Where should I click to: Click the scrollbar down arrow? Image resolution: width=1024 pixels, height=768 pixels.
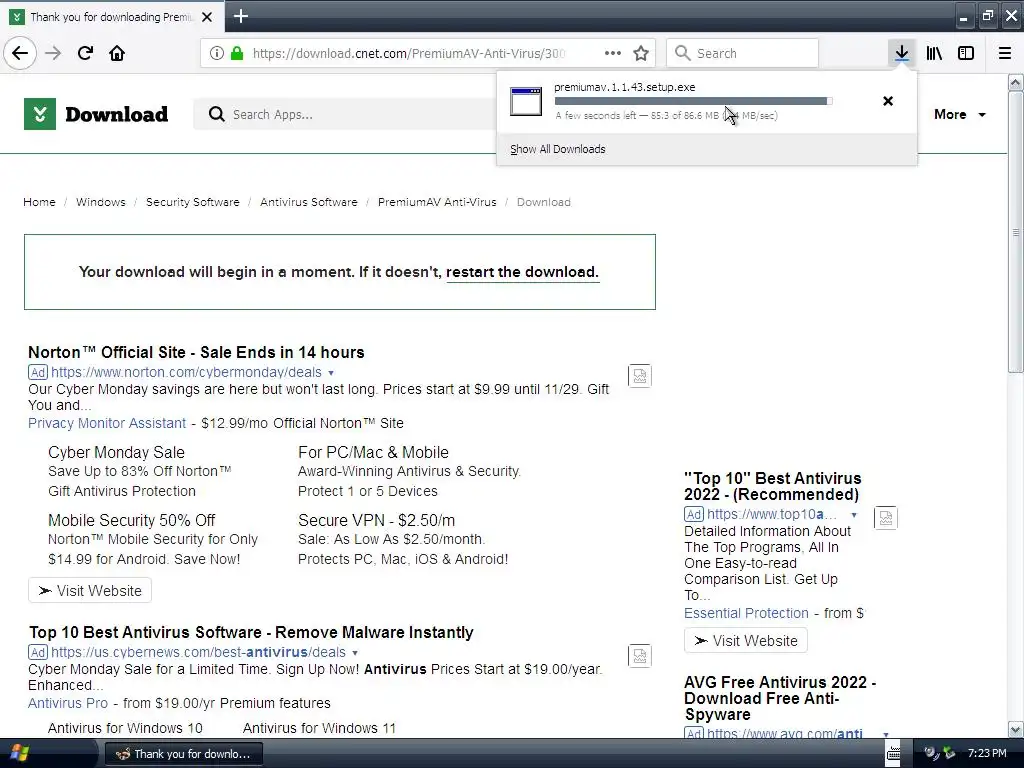(1015, 729)
